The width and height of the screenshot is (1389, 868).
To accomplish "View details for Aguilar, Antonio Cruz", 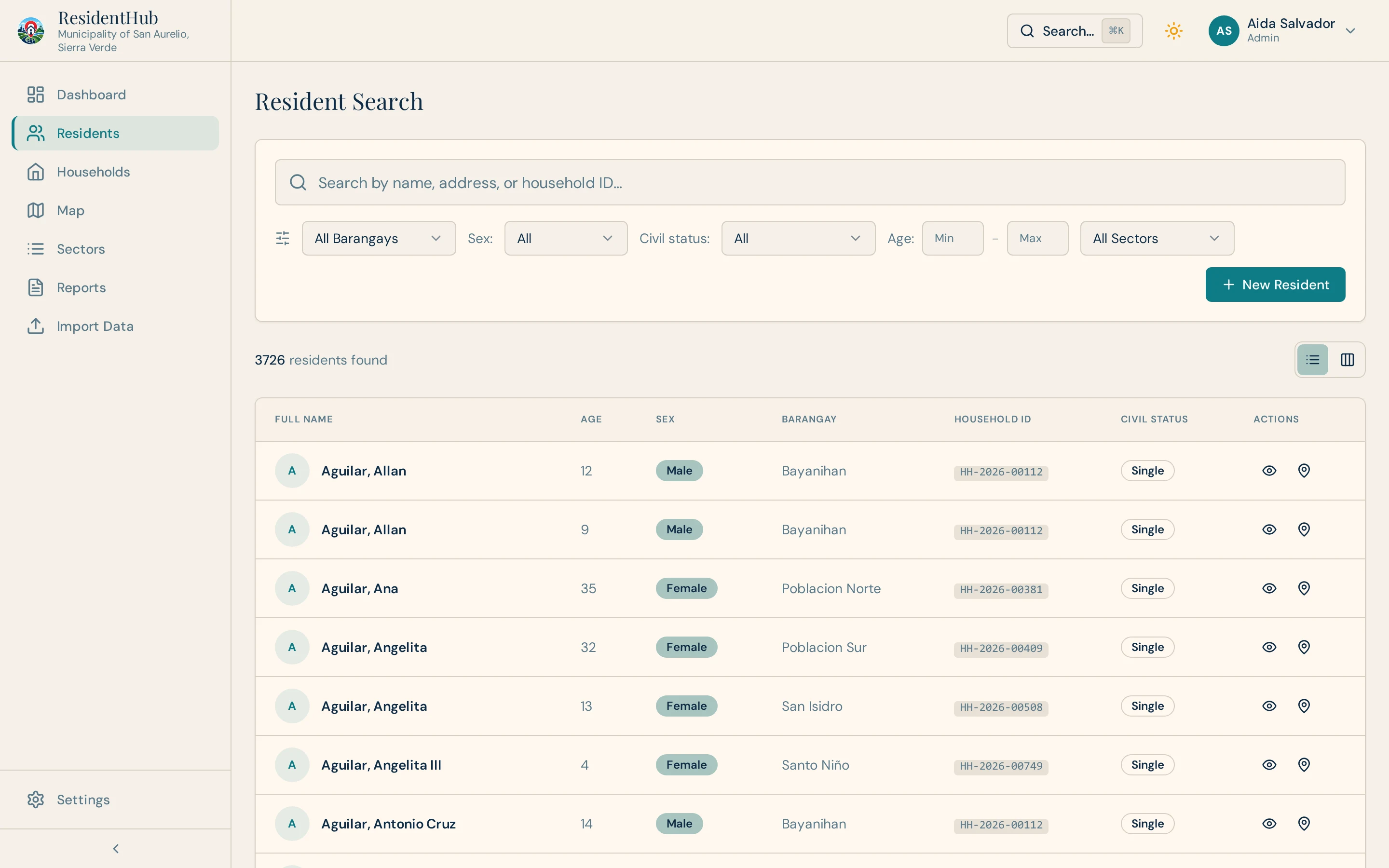I will (x=1269, y=824).
